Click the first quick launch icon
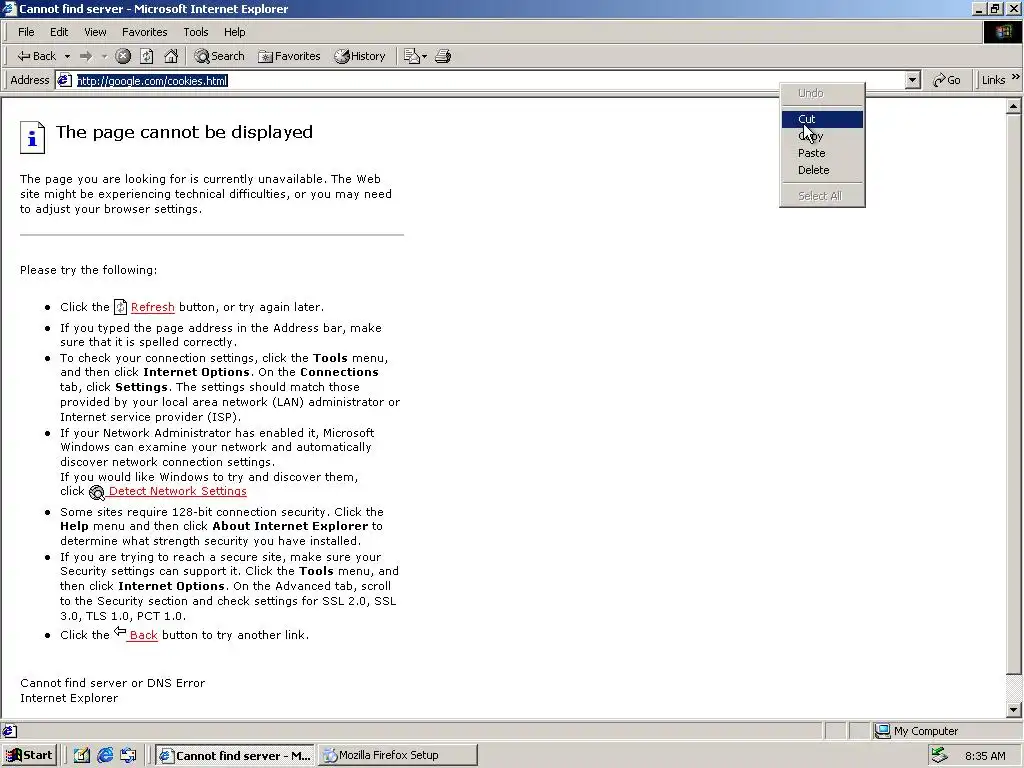 pyautogui.click(x=81, y=756)
